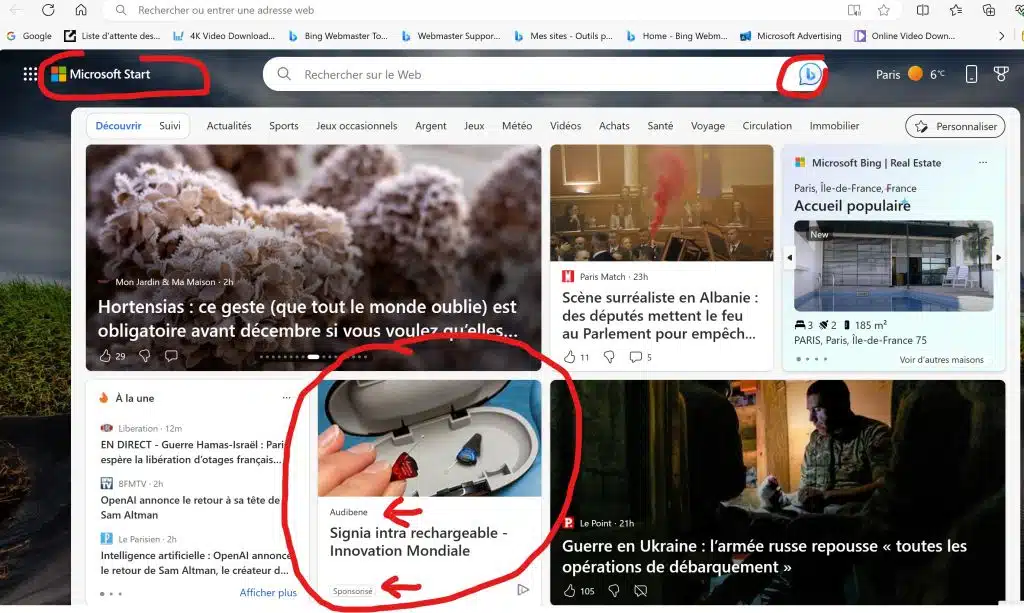The width and height of the screenshot is (1024, 613).
Task: Open Vidéos category
Action: tap(565, 126)
